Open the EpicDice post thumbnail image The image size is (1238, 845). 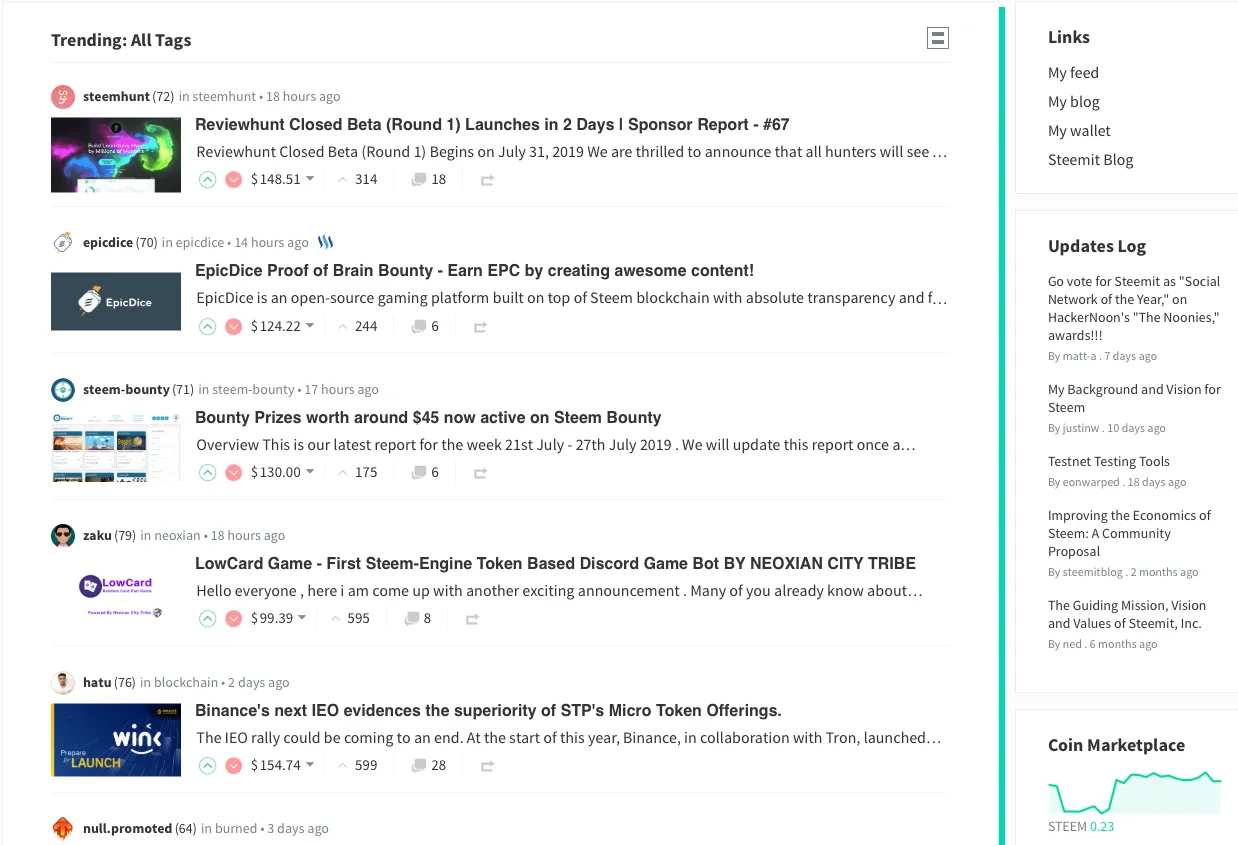pos(116,301)
